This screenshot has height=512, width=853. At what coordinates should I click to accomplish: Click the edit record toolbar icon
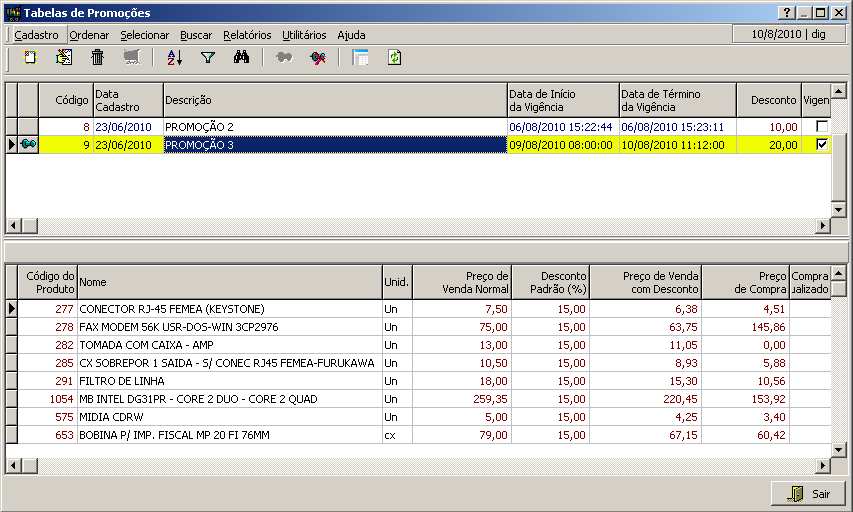tap(64, 58)
